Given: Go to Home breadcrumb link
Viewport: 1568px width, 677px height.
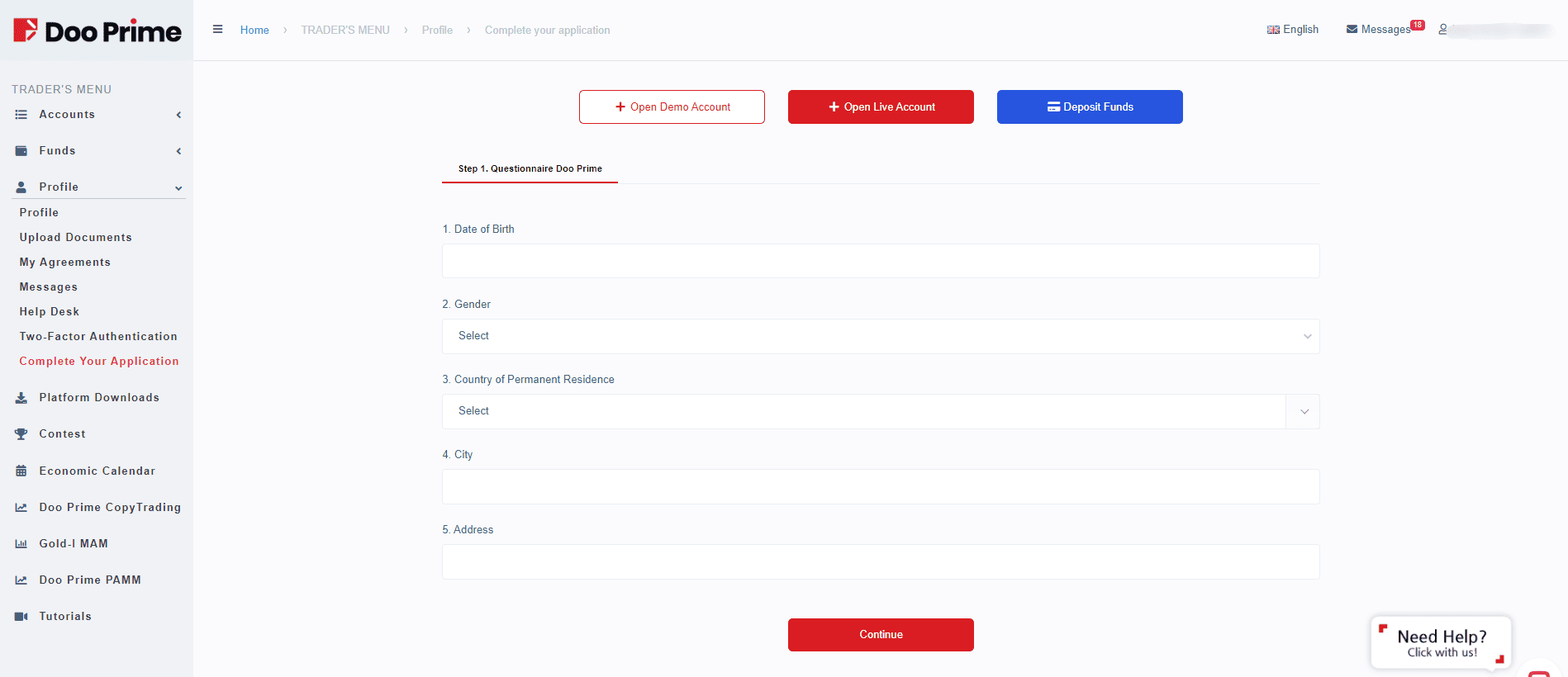Looking at the screenshot, I should tap(254, 30).
